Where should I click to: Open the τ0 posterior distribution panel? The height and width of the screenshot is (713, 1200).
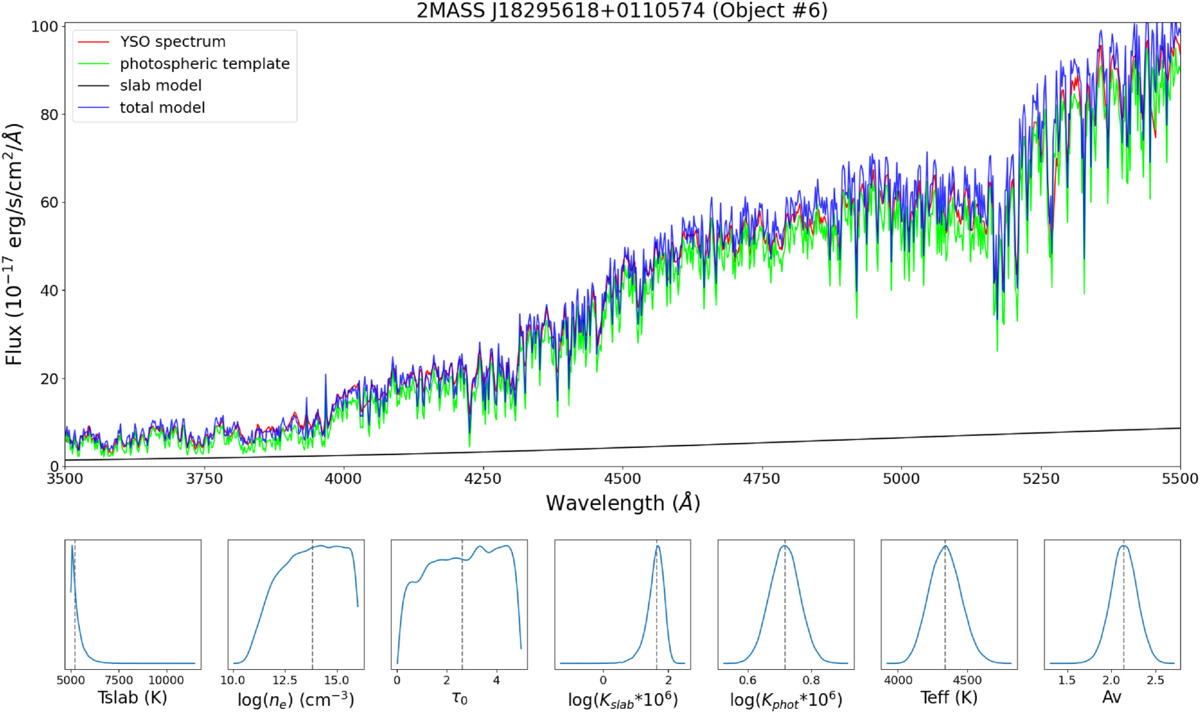tap(459, 604)
